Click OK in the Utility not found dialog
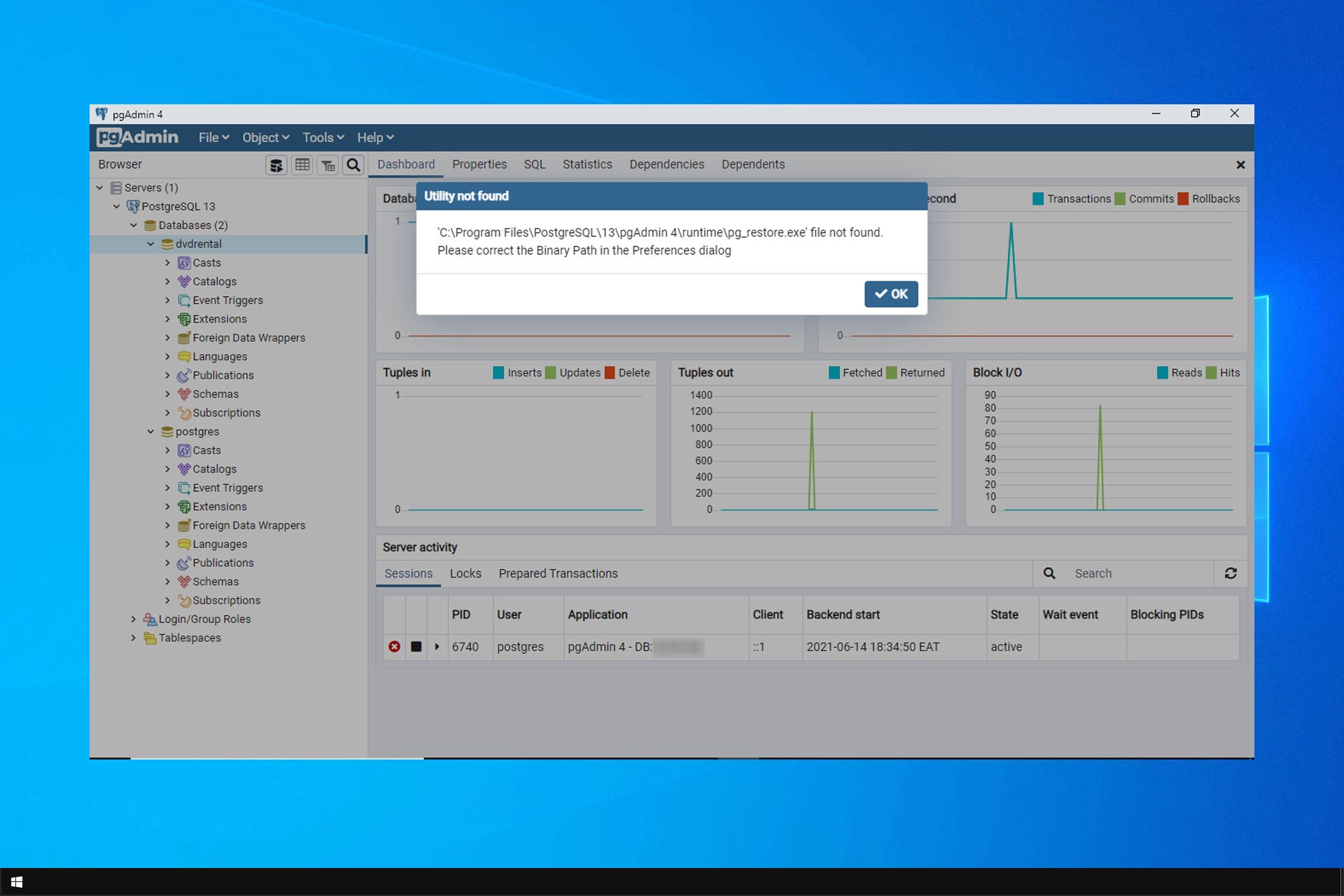Screen dimensions: 1344x896 click(890, 294)
